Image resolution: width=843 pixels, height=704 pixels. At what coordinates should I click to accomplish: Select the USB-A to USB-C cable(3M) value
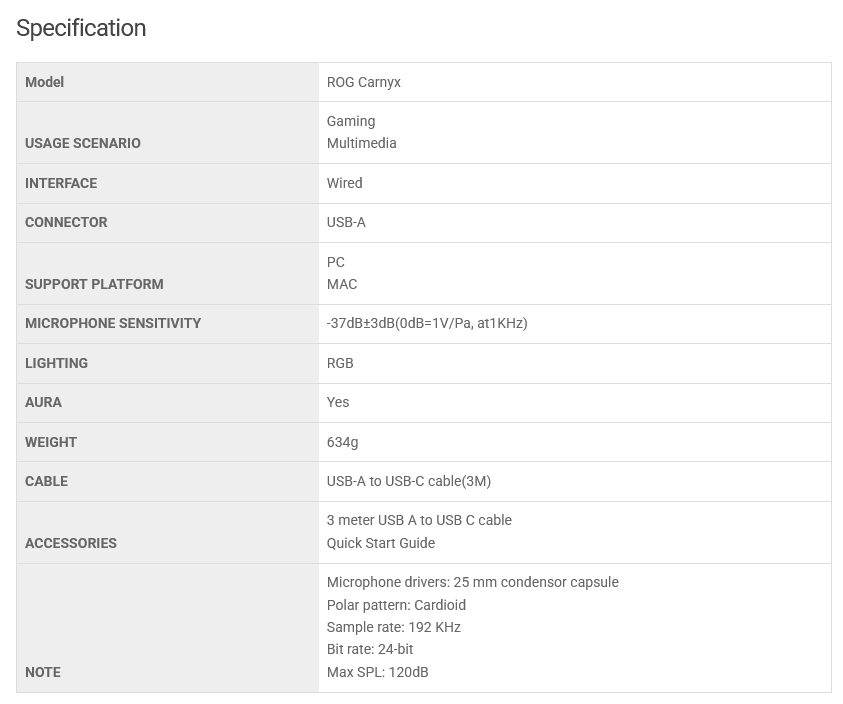pos(409,481)
